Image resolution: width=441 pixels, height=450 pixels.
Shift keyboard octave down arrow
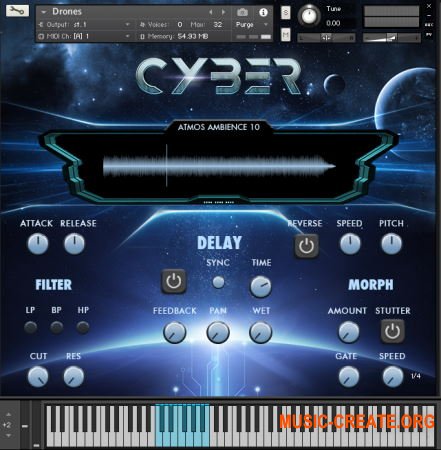coord(8,436)
